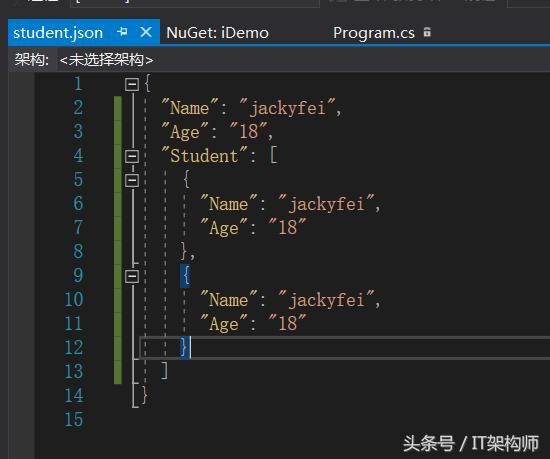Screen dimensions: 550x459
Task: Click the "}," on line 8
Action: [x=188, y=251]
